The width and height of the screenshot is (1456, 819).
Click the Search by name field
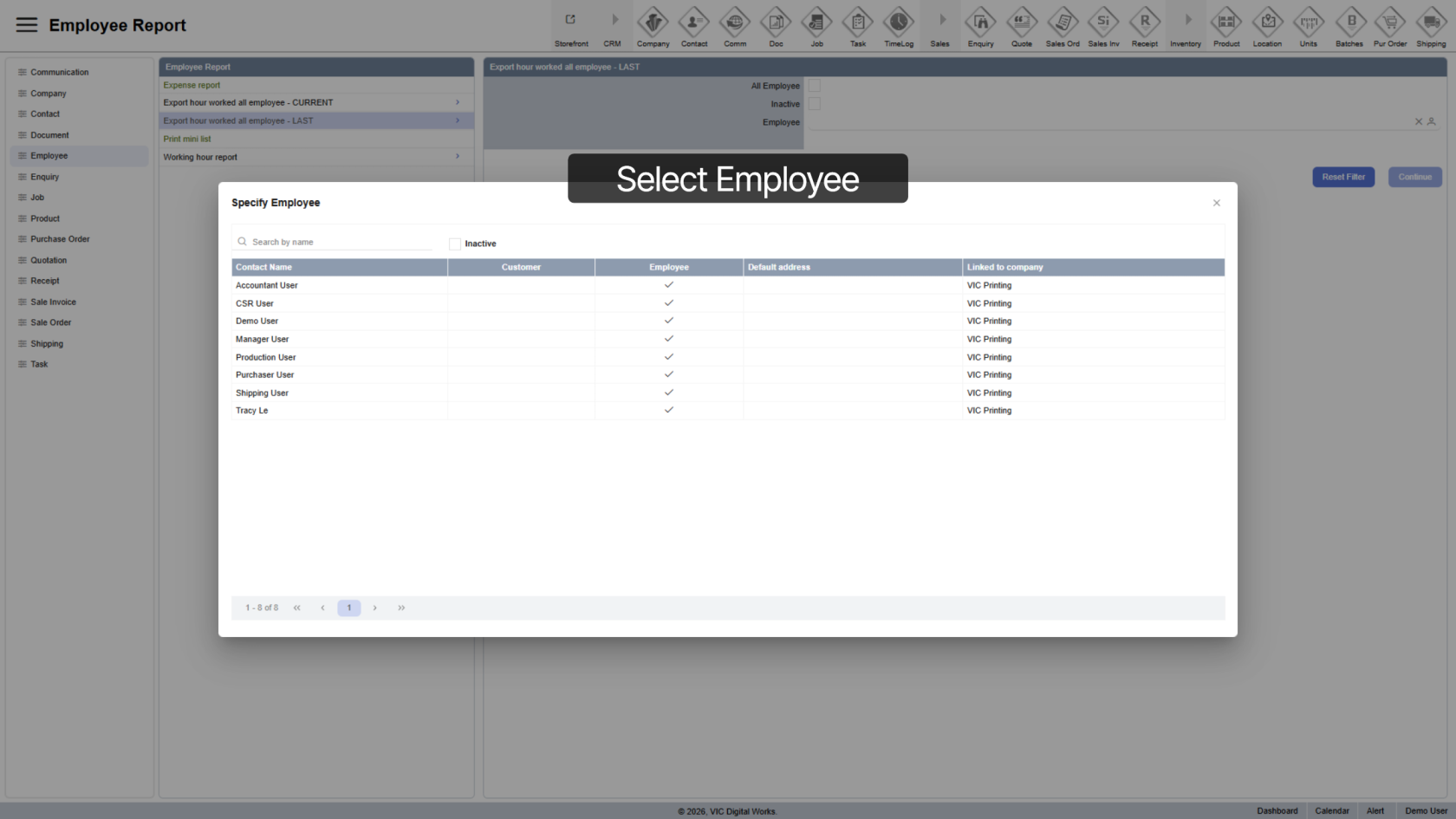coord(340,243)
